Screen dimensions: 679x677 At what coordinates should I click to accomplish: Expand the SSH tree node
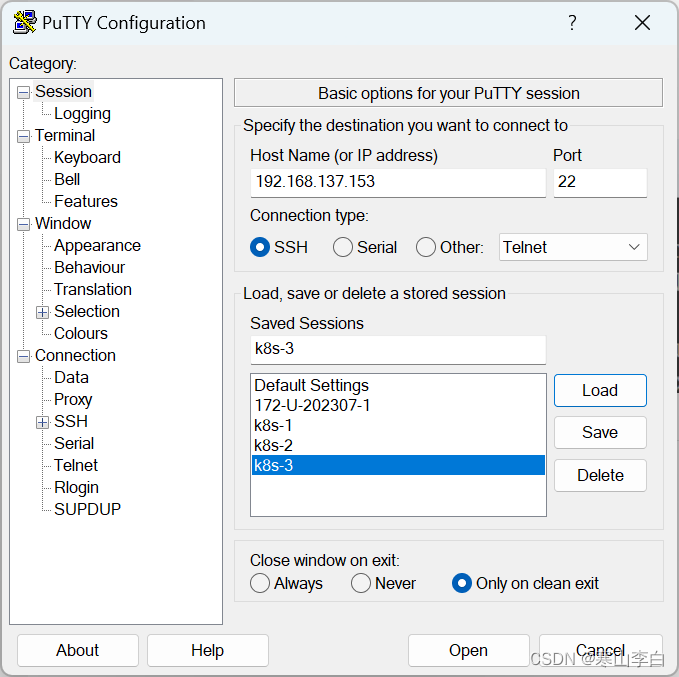coord(42,422)
